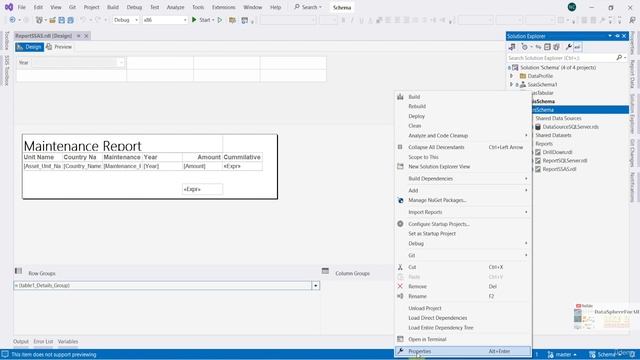The height and width of the screenshot is (360, 640).
Task: Choose Unload Project from context menu
Action: click(x=462, y=308)
